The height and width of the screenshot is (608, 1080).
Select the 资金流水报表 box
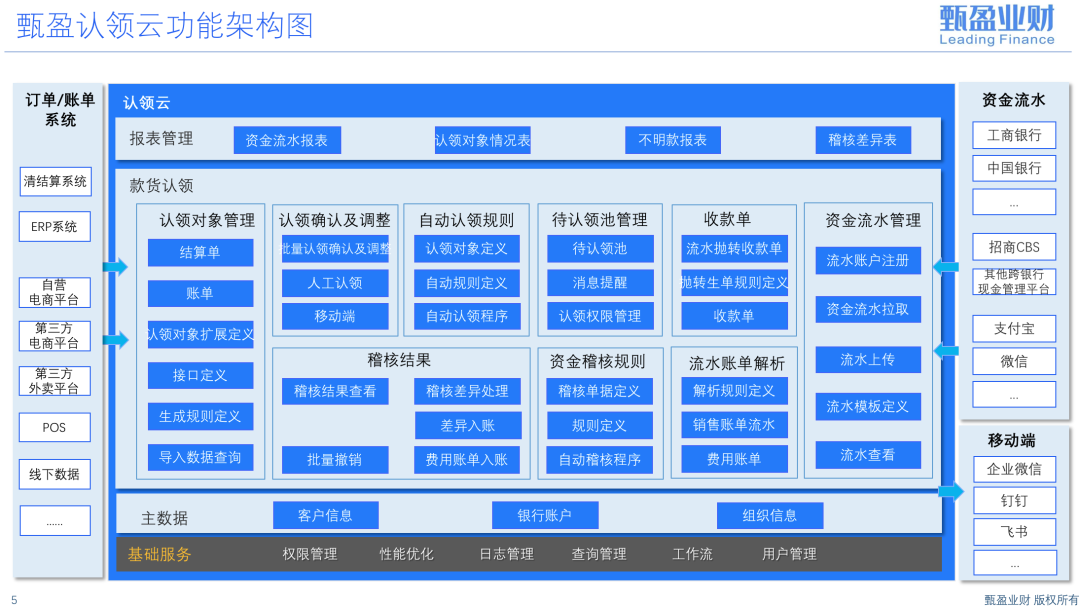coord(286,140)
